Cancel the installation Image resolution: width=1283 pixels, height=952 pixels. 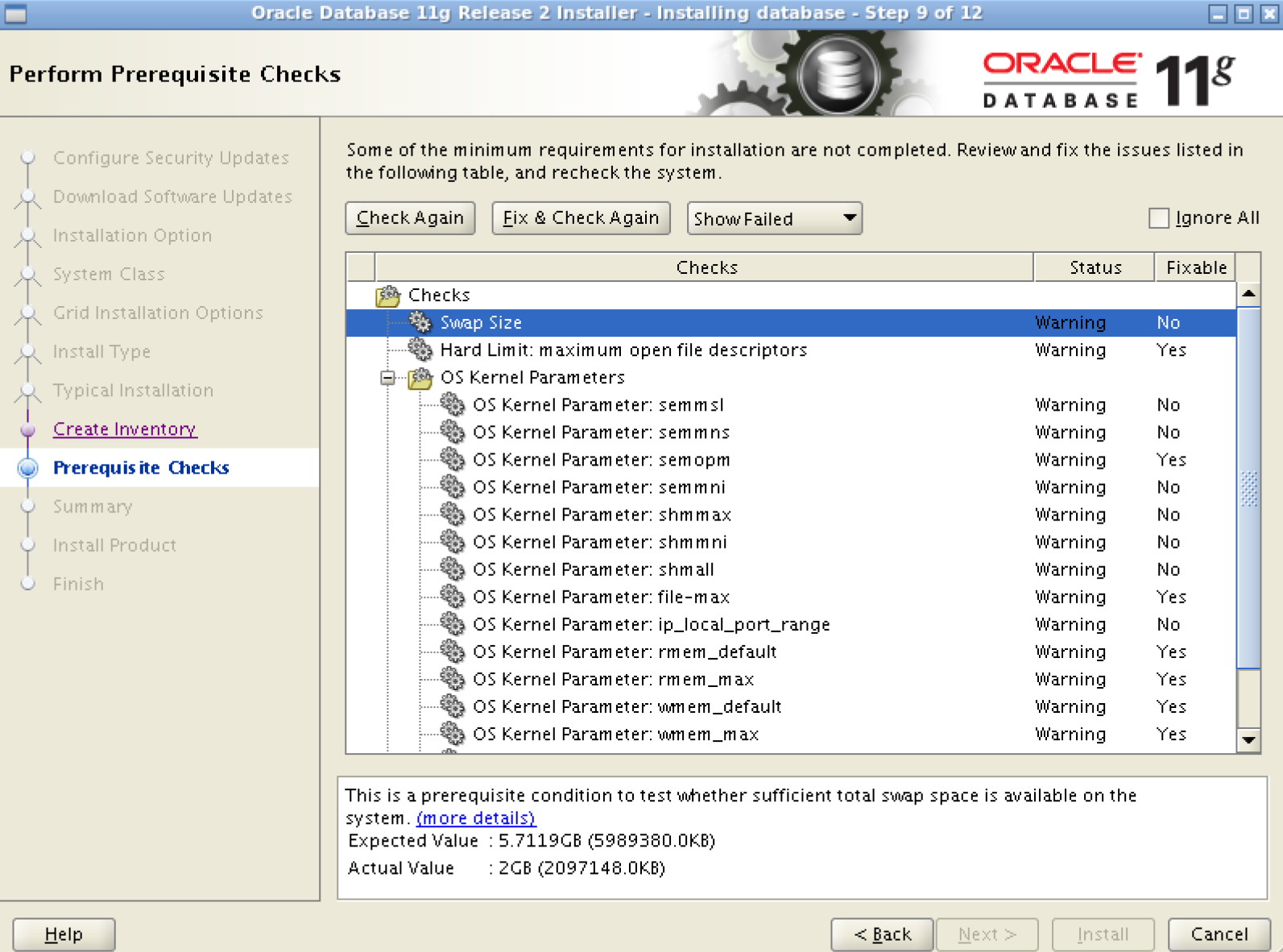point(1219,934)
